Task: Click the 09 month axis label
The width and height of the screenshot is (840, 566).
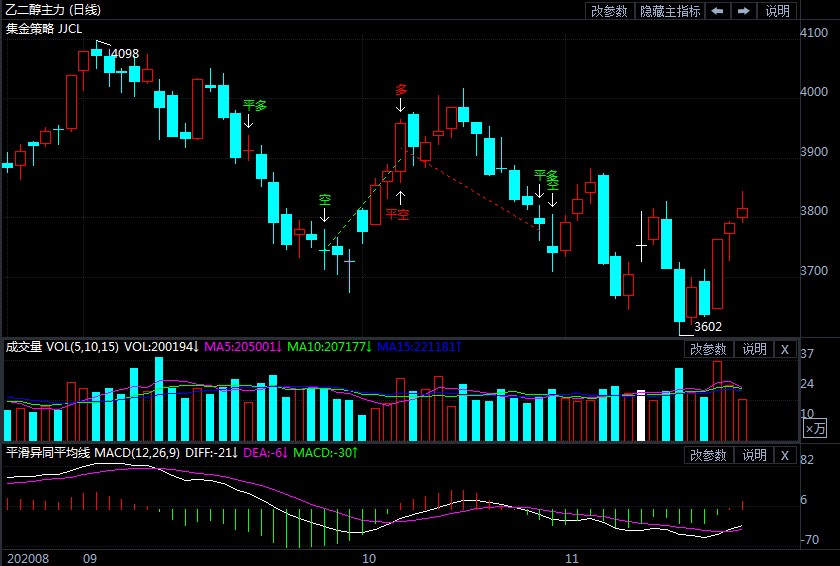Action: point(90,559)
